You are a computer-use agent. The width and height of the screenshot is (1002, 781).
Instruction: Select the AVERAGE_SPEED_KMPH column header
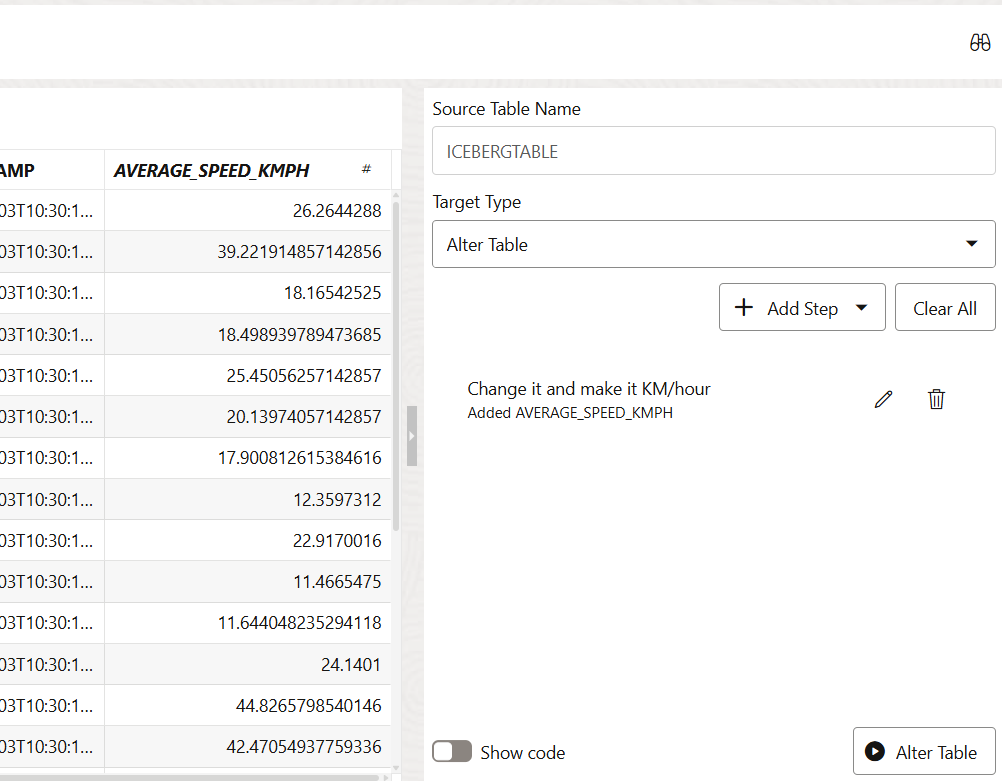[x=212, y=170]
